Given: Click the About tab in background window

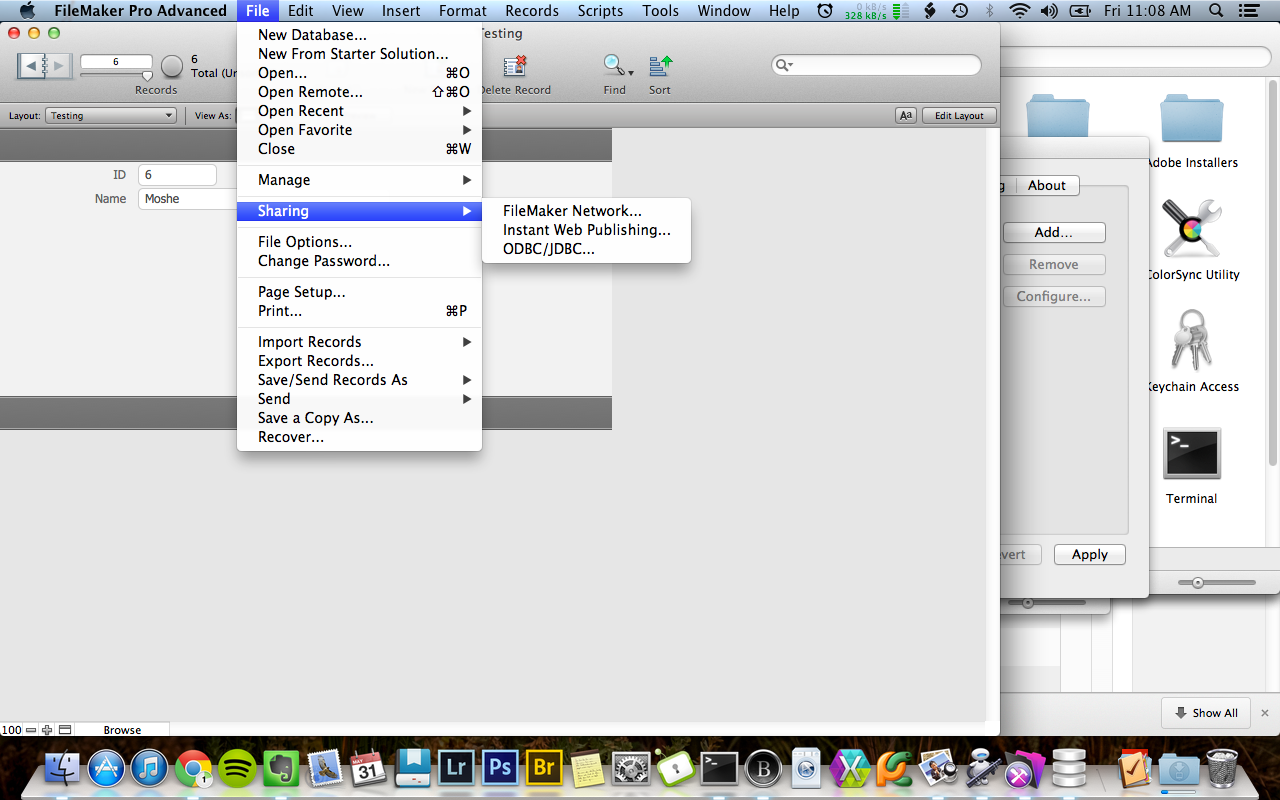Looking at the screenshot, I should 1047,185.
